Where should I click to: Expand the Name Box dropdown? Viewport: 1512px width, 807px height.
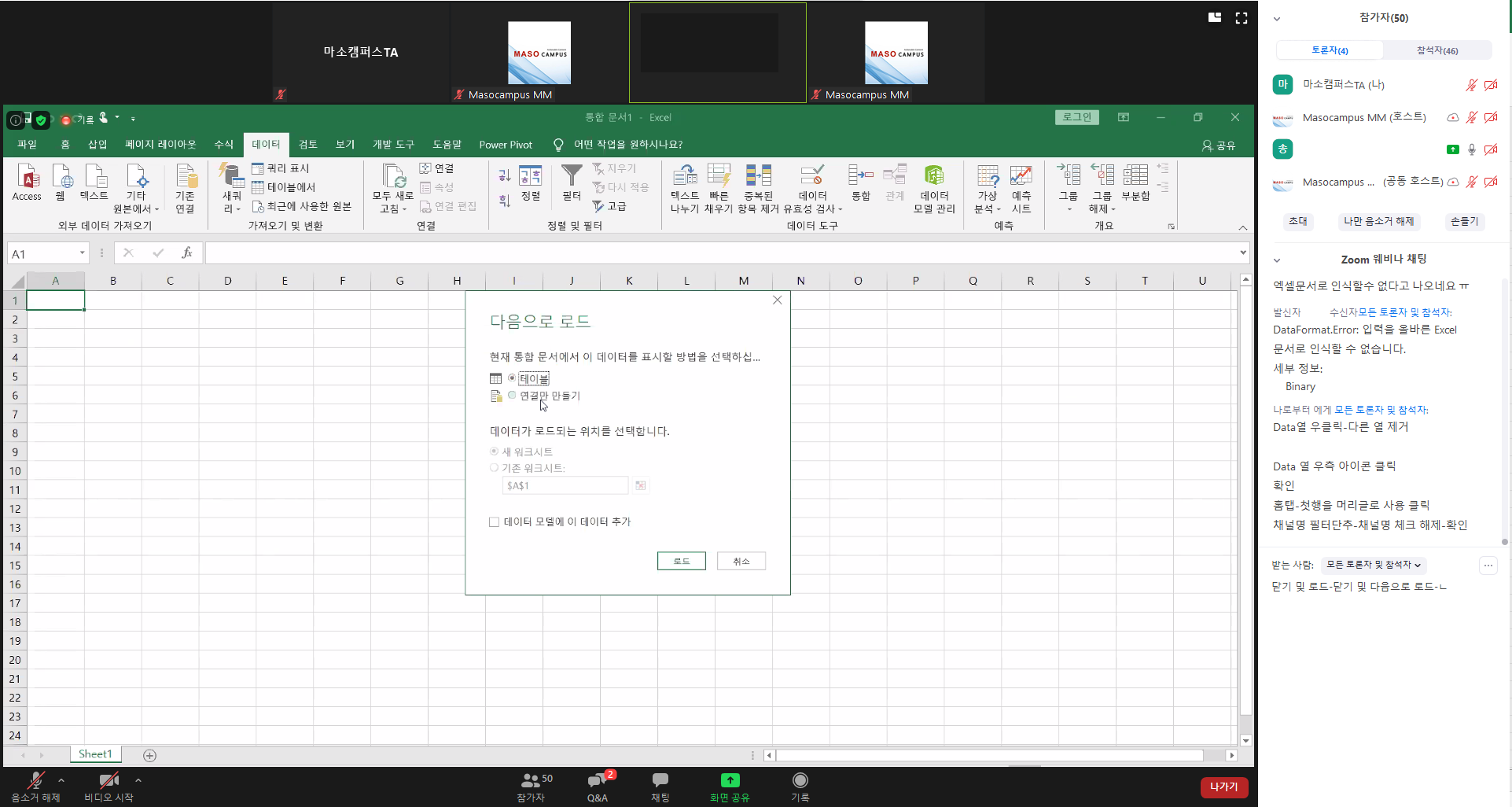tap(82, 253)
